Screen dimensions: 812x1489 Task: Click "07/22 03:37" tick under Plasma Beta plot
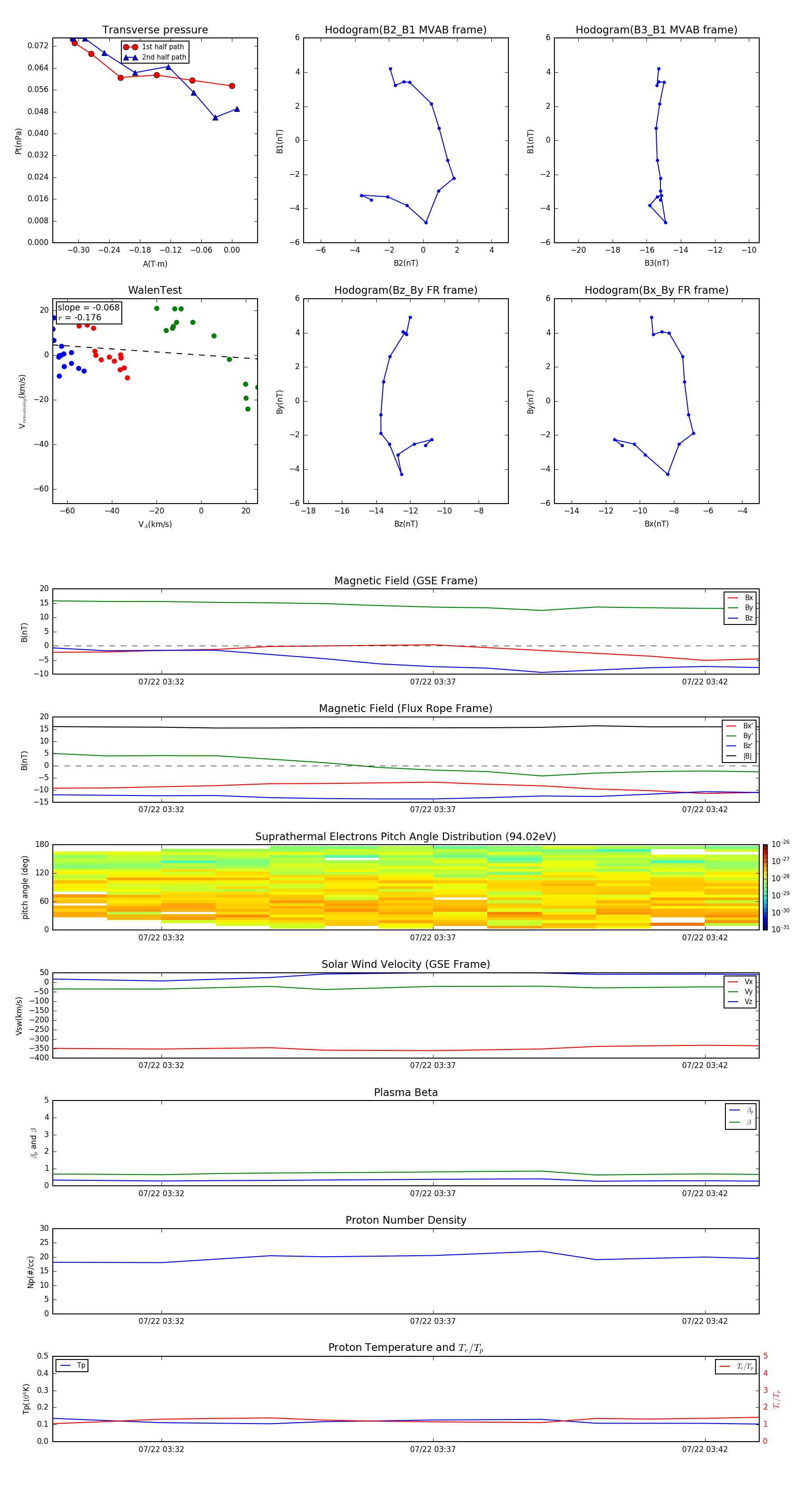433,1193
